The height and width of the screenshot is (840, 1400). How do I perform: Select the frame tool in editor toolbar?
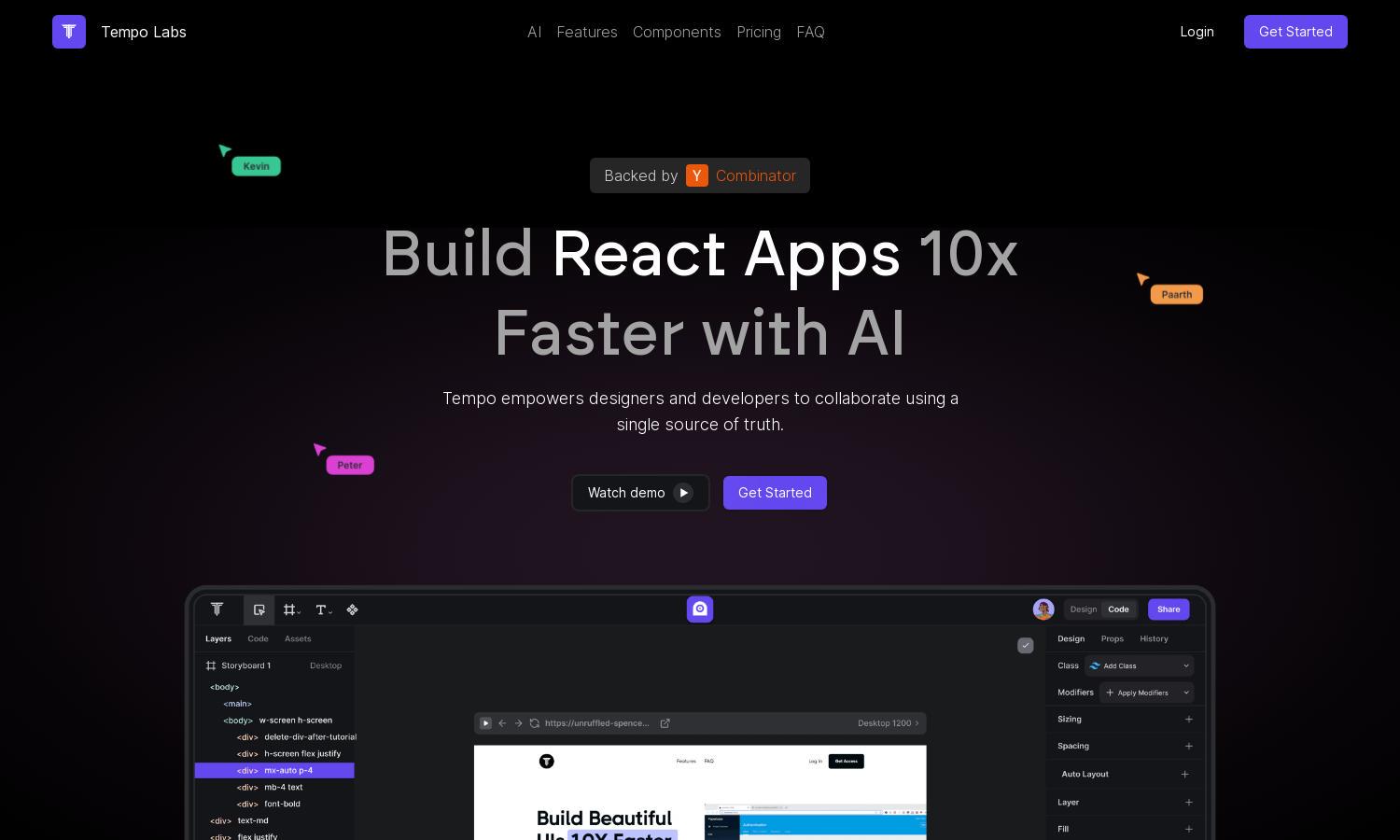point(291,609)
